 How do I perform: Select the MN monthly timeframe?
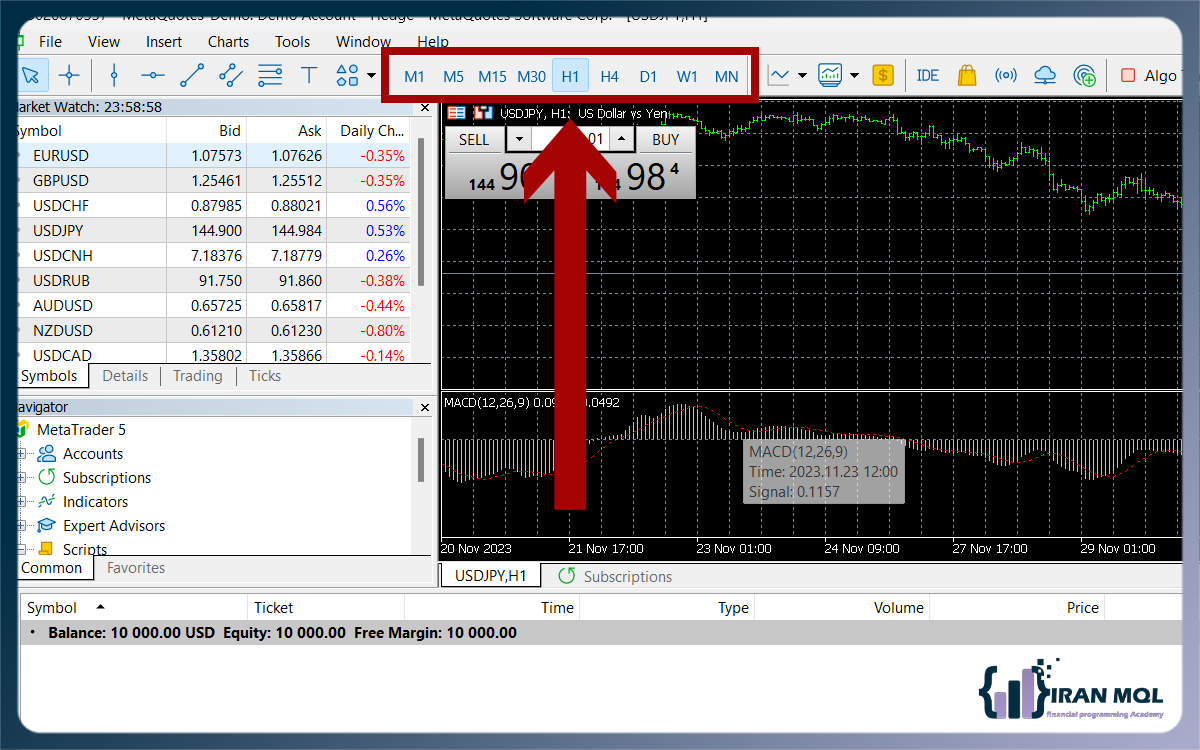point(727,76)
